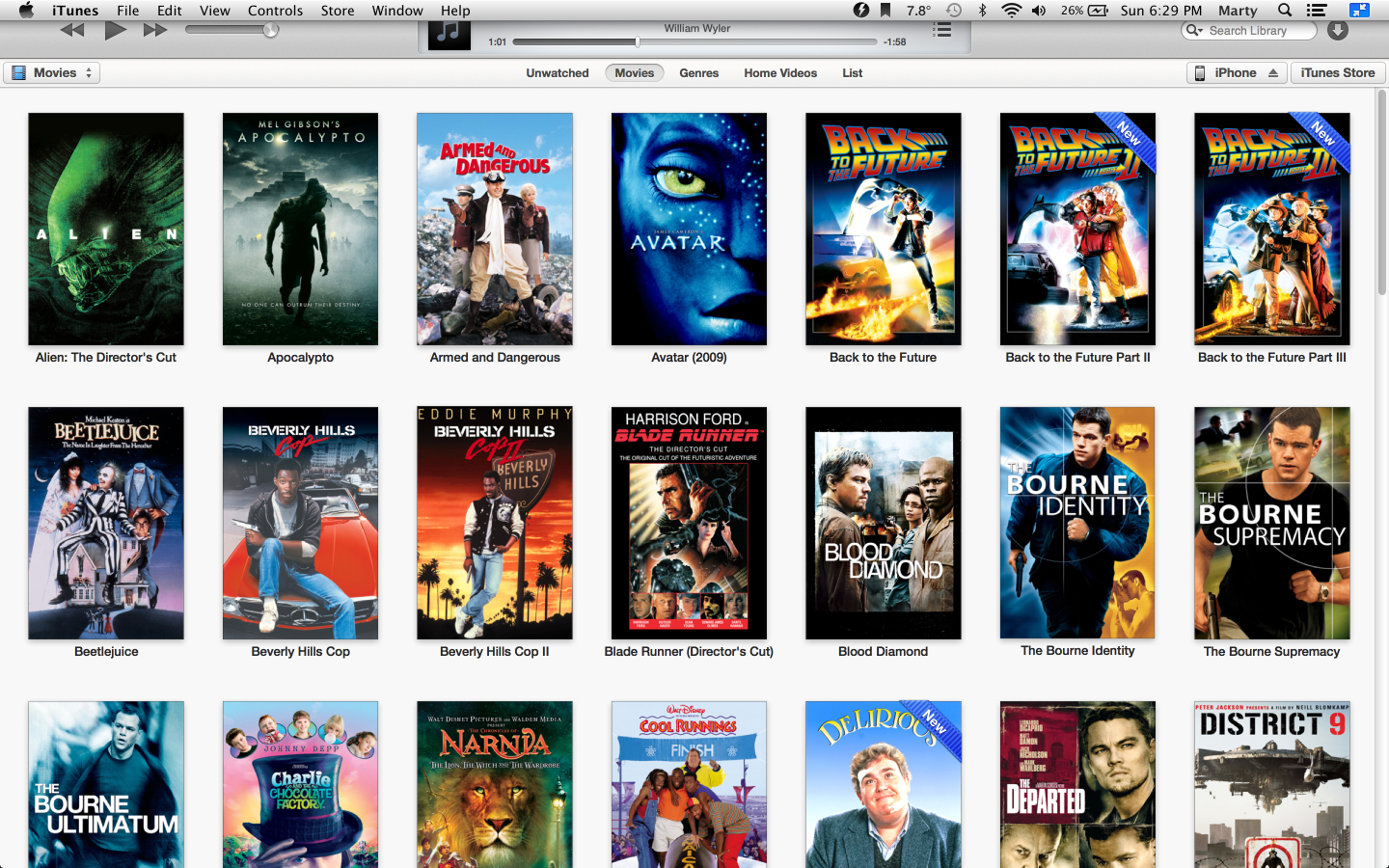The height and width of the screenshot is (868, 1389).
Task: Select the Armed and Dangerous poster
Action: tap(495, 230)
